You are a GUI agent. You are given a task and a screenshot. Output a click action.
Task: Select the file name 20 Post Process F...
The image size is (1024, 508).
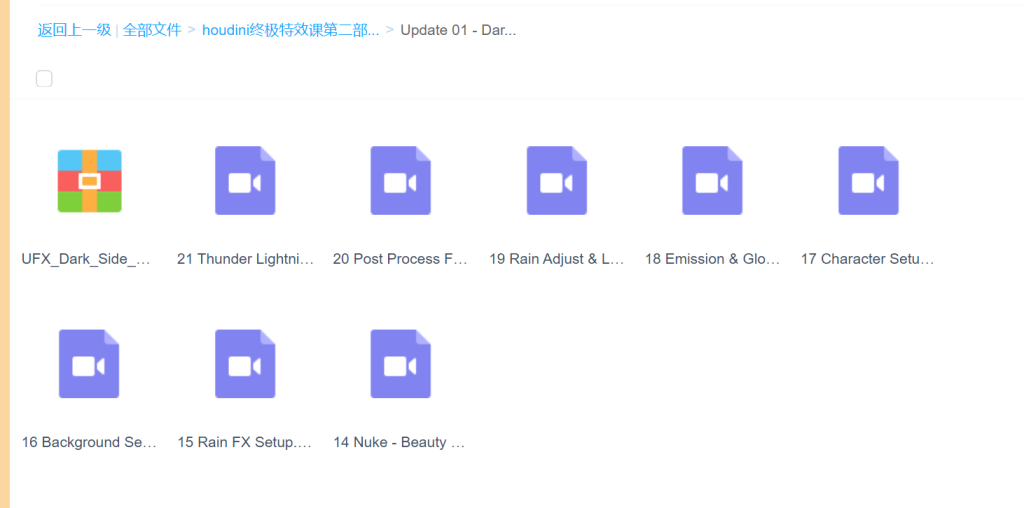[400, 259]
